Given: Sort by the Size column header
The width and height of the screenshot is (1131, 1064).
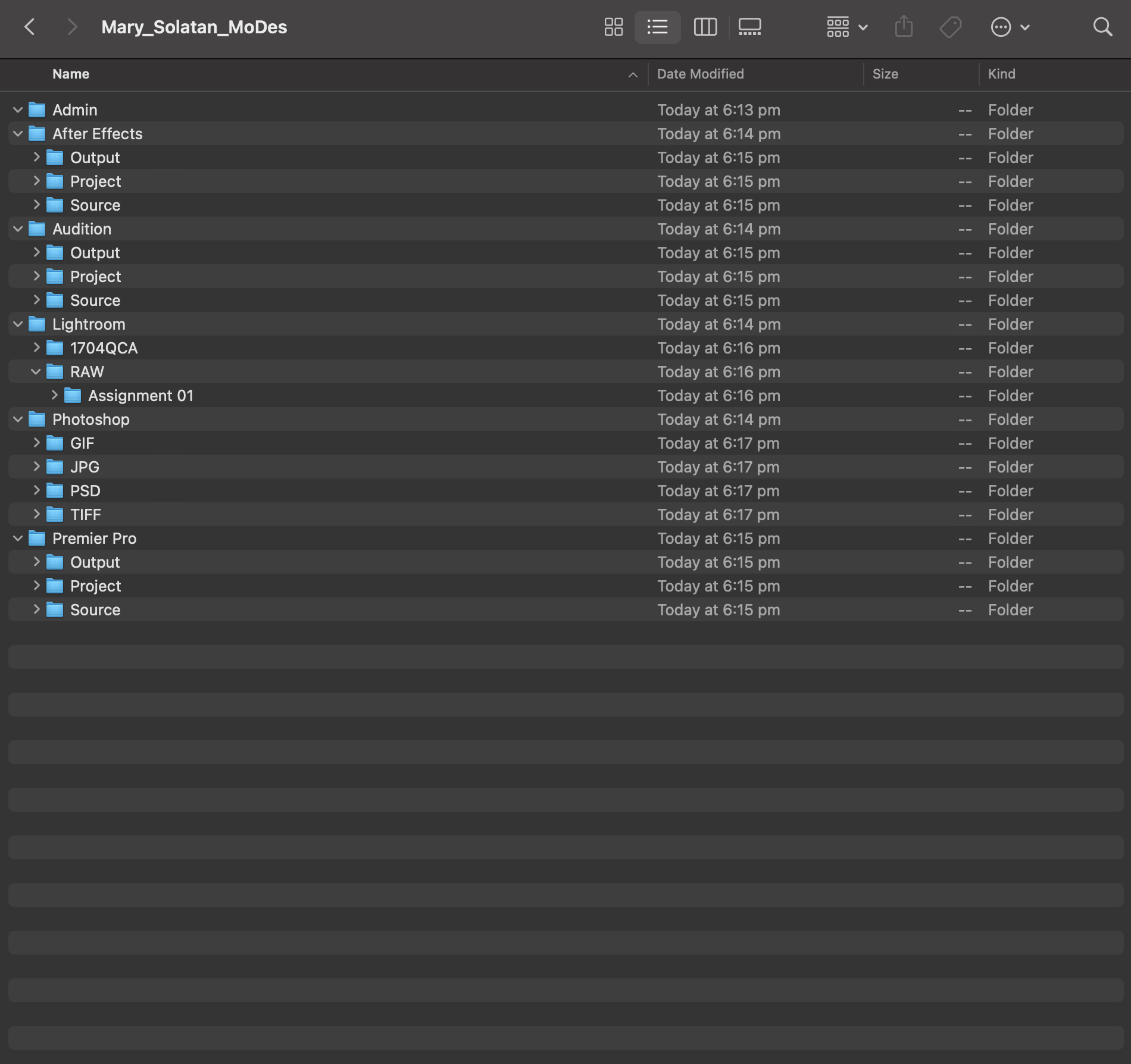Looking at the screenshot, I should pos(885,74).
